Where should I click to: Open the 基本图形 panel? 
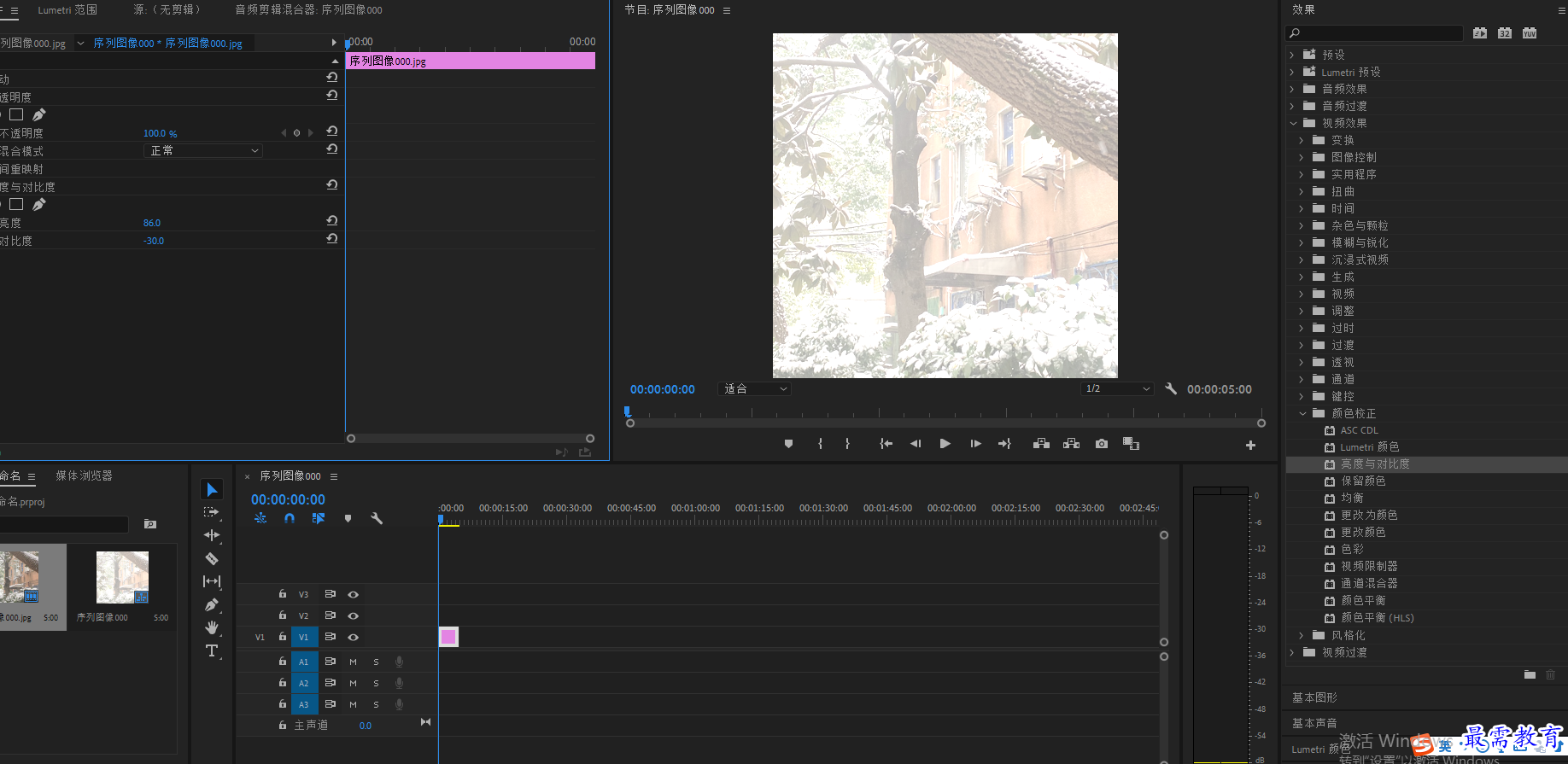coord(1314,697)
